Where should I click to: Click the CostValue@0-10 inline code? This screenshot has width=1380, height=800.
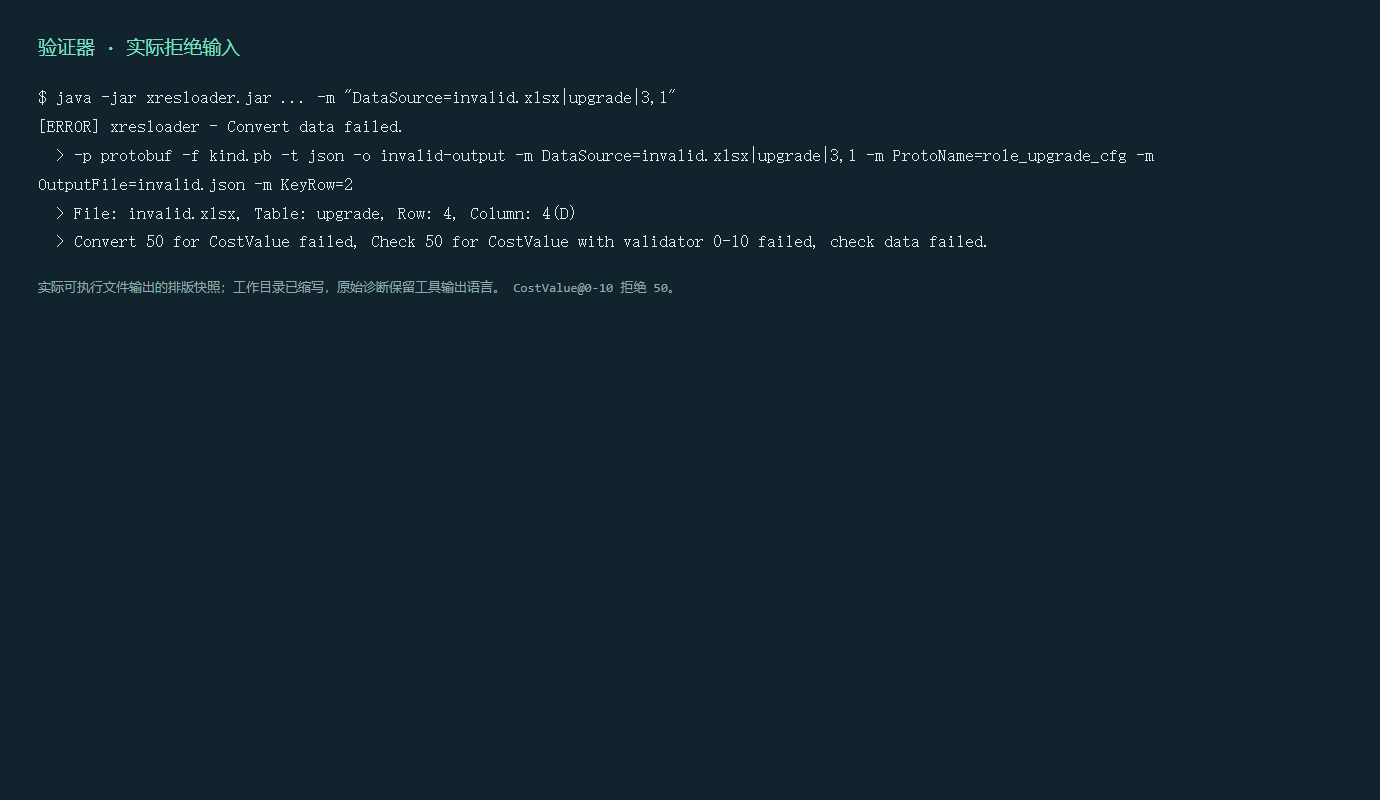[563, 288]
